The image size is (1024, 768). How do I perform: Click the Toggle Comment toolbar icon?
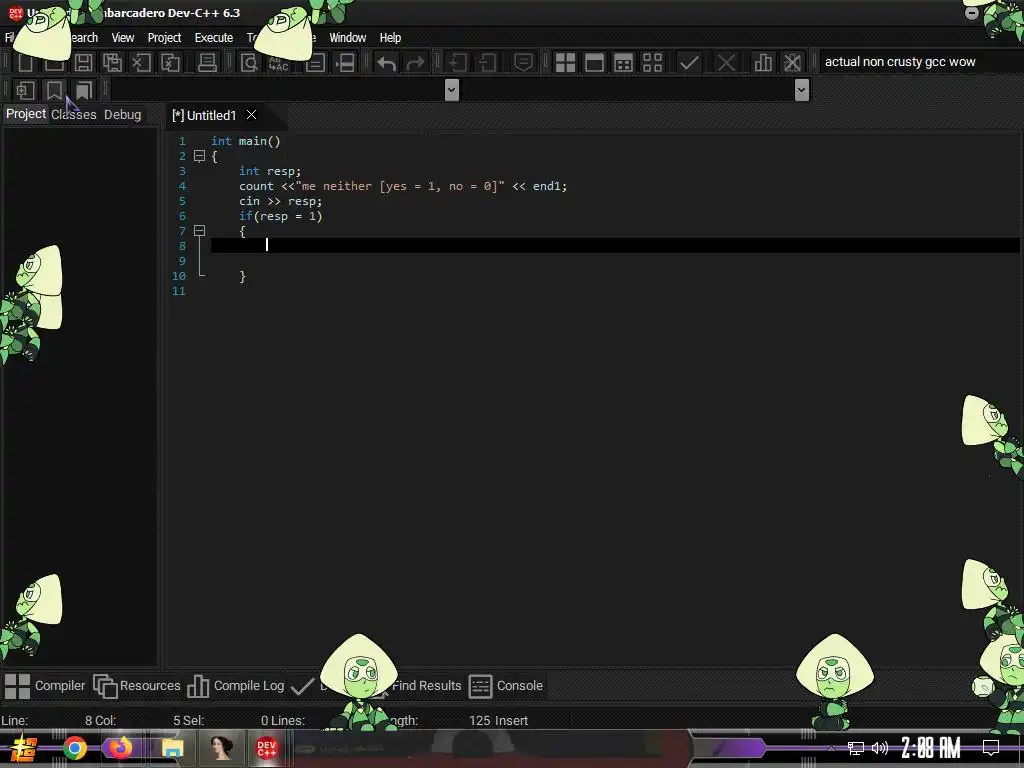coord(523,63)
